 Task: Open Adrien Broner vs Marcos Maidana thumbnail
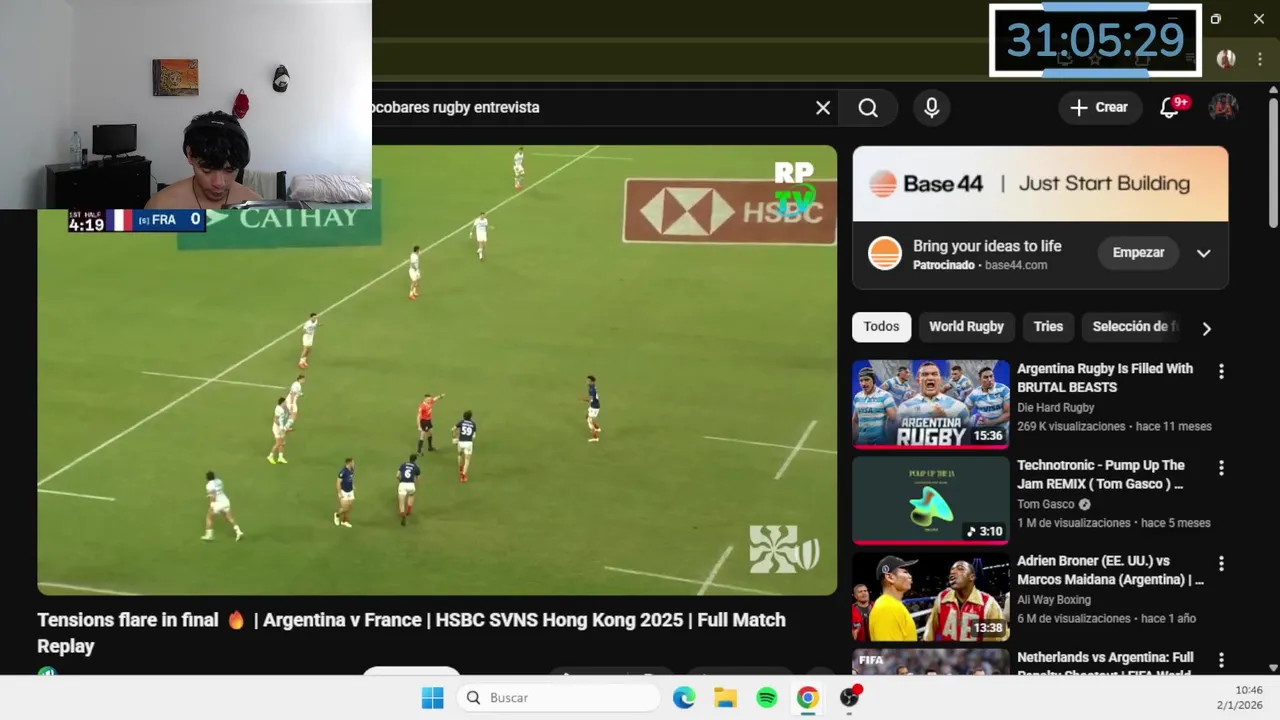931,597
